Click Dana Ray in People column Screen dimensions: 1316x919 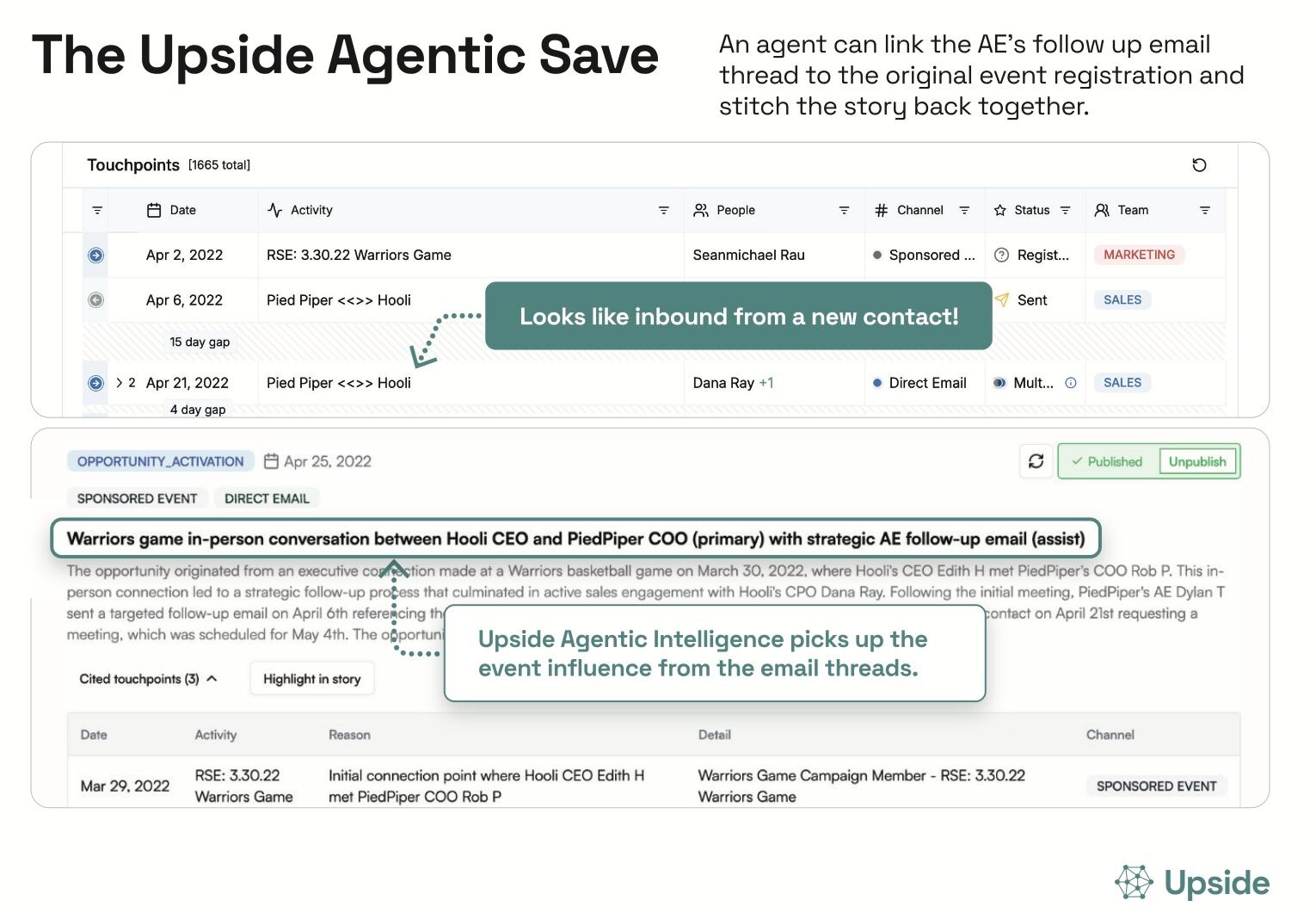coord(723,383)
